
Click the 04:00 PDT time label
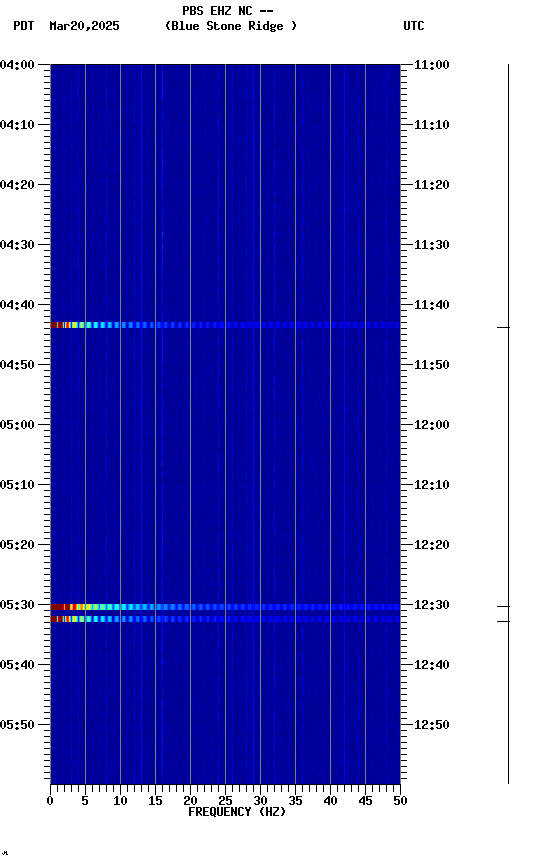pyautogui.click(x=17, y=64)
